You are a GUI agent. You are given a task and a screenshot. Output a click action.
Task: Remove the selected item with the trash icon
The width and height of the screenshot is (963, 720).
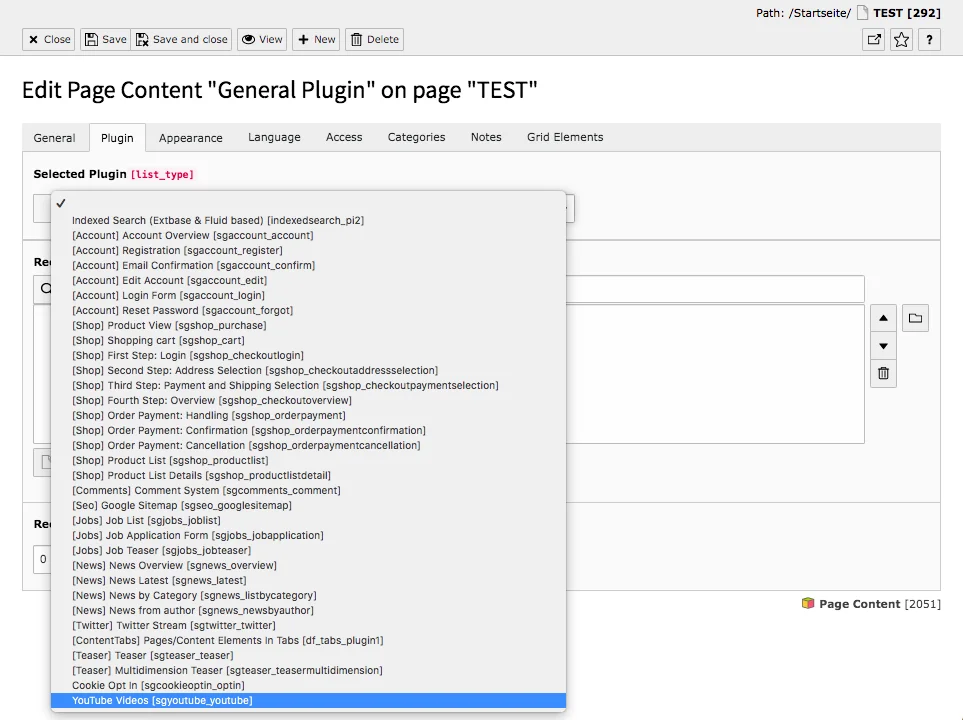click(x=883, y=373)
